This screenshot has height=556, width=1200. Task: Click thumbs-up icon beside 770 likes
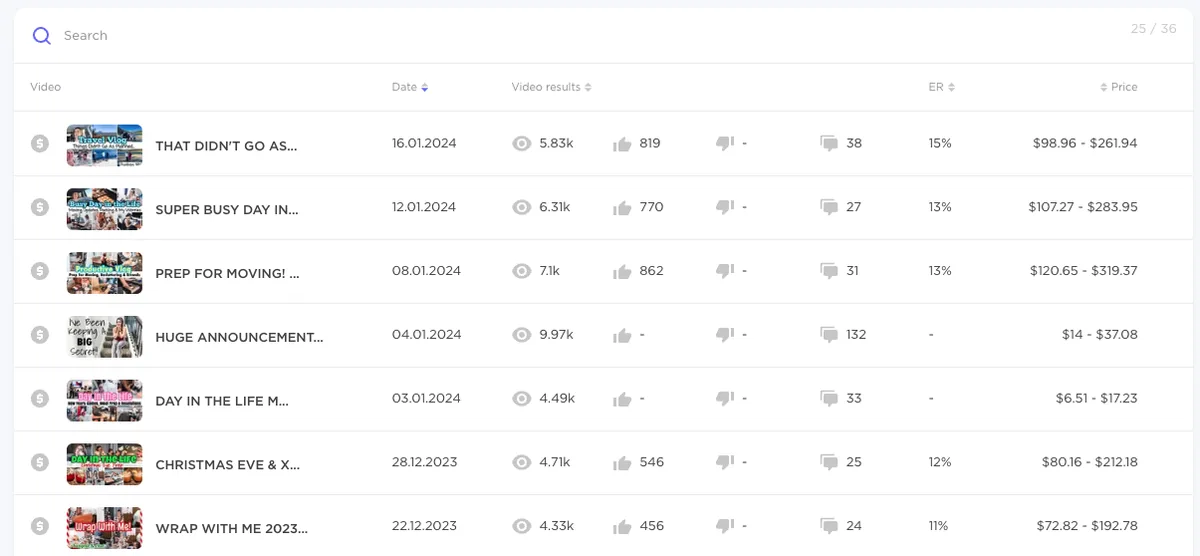pyautogui.click(x=622, y=208)
